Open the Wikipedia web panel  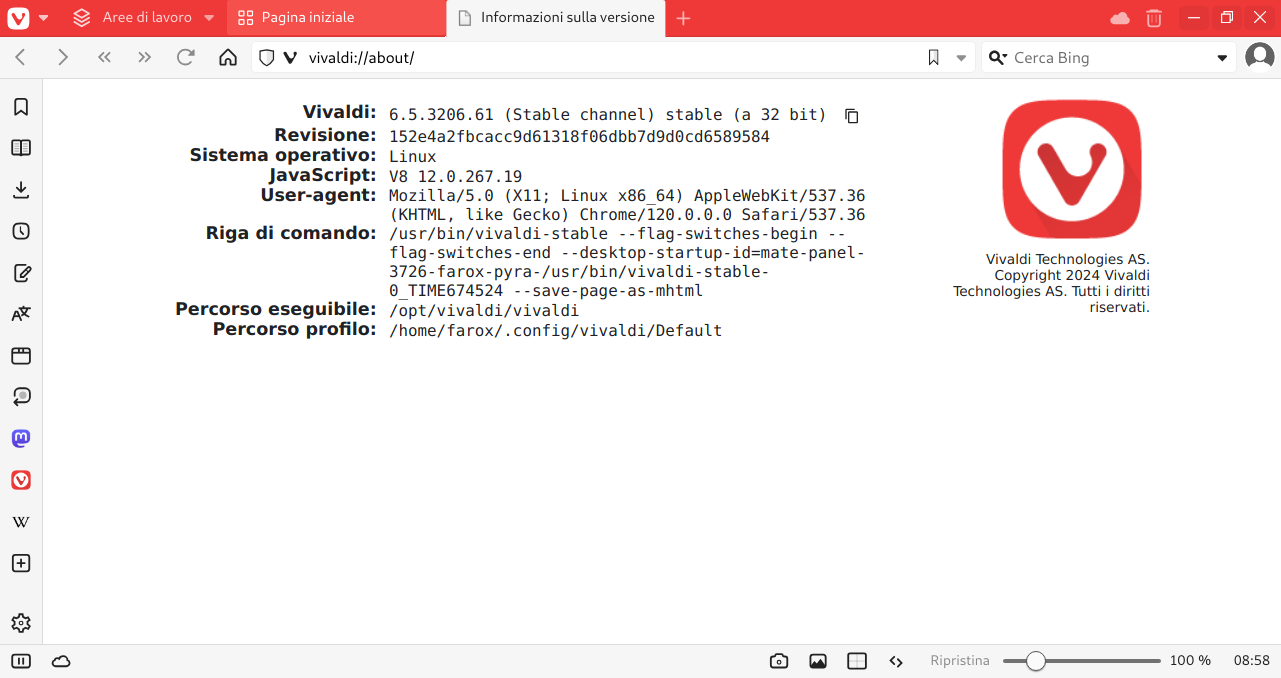point(21,522)
